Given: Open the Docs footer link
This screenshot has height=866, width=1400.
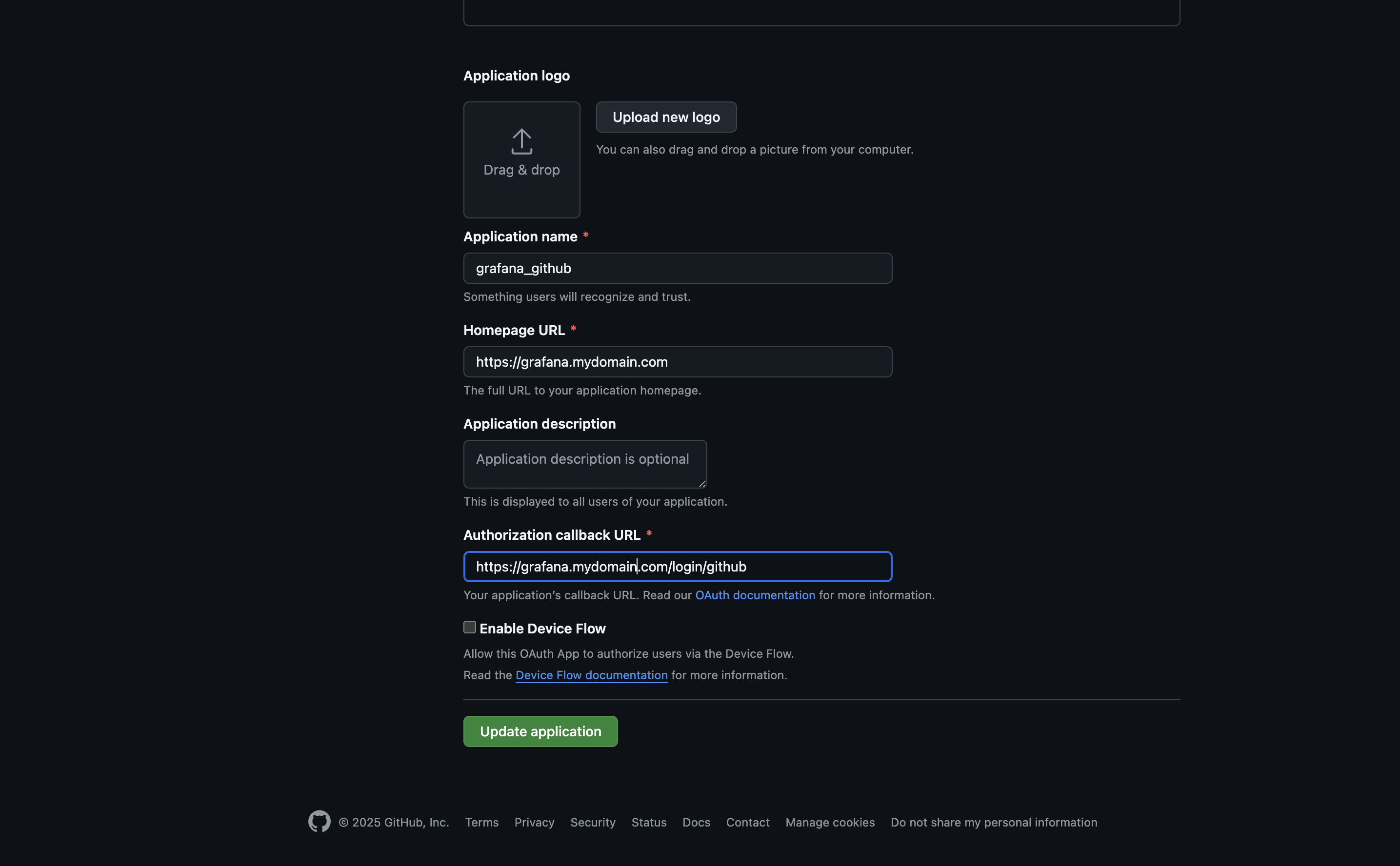Looking at the screenshot, I should pyautogui.click(x=696, y=823).
